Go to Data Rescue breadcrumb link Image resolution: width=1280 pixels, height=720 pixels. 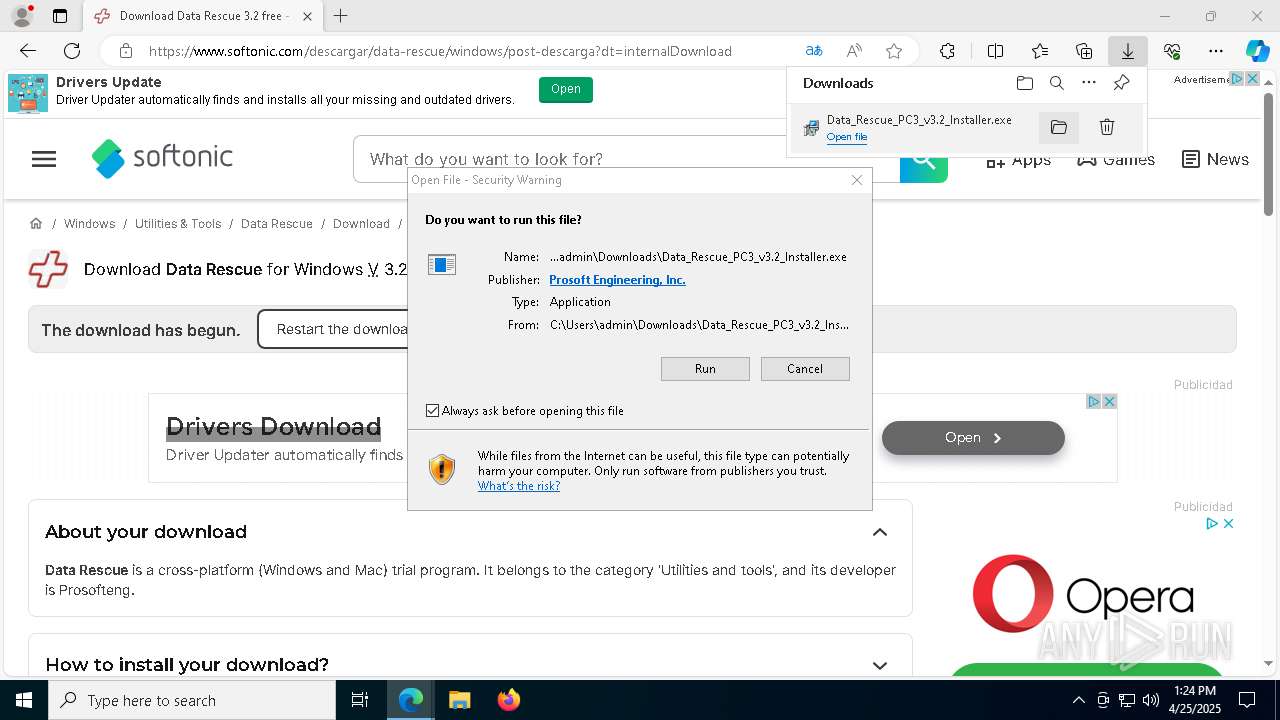(277, 223)
